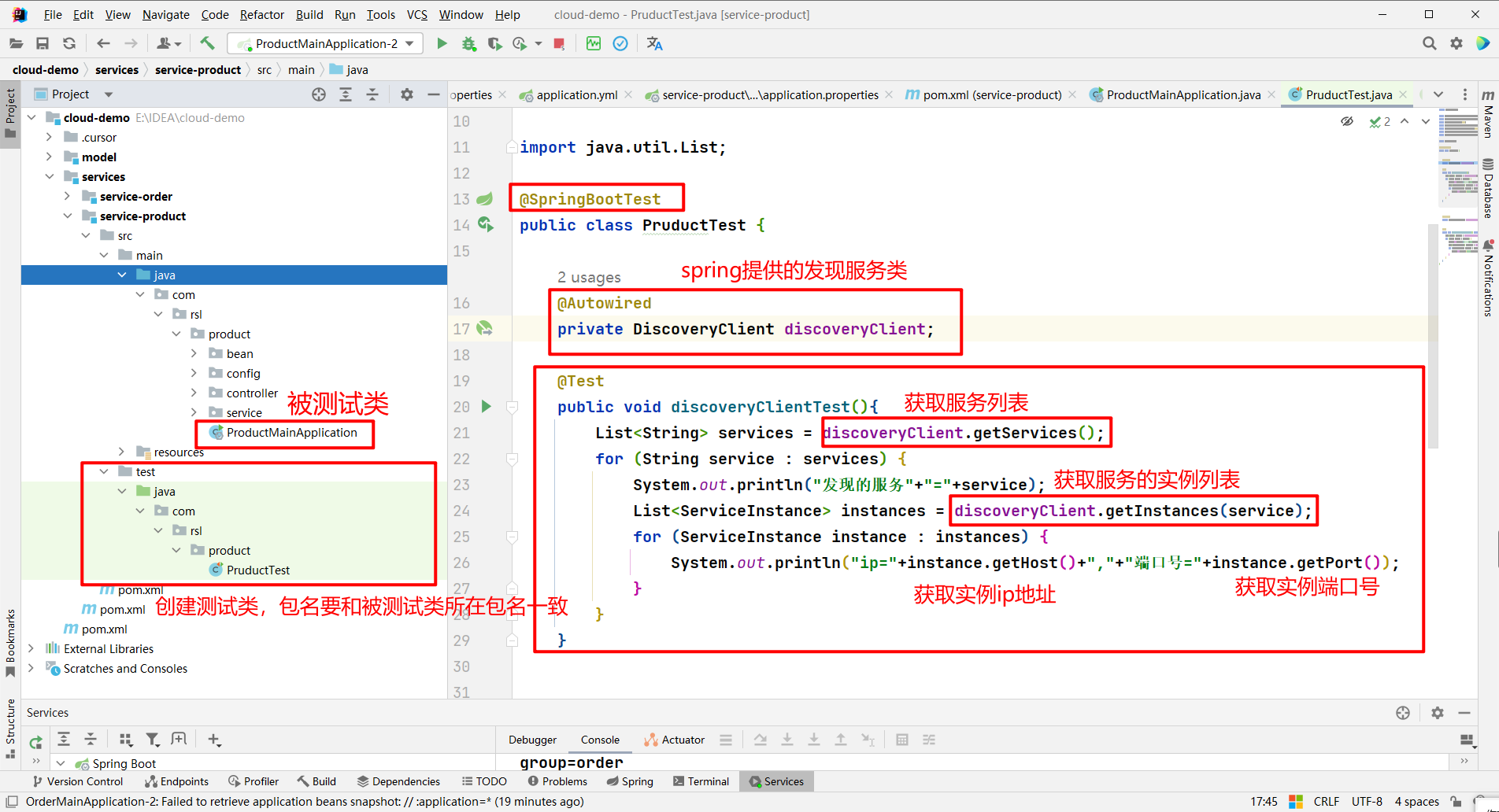The image size is (1499, 812).
Task: Build the project with the hammer icon
Action: tap(207, 43)
